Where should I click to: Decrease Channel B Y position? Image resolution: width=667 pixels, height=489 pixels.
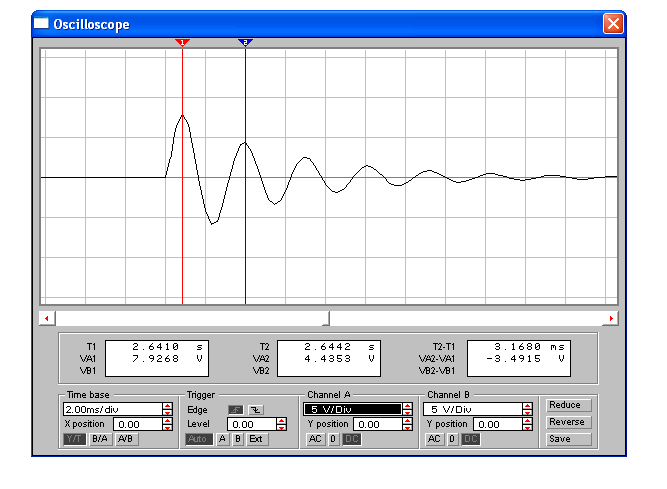pyautogui.click(x=527, y=427)
